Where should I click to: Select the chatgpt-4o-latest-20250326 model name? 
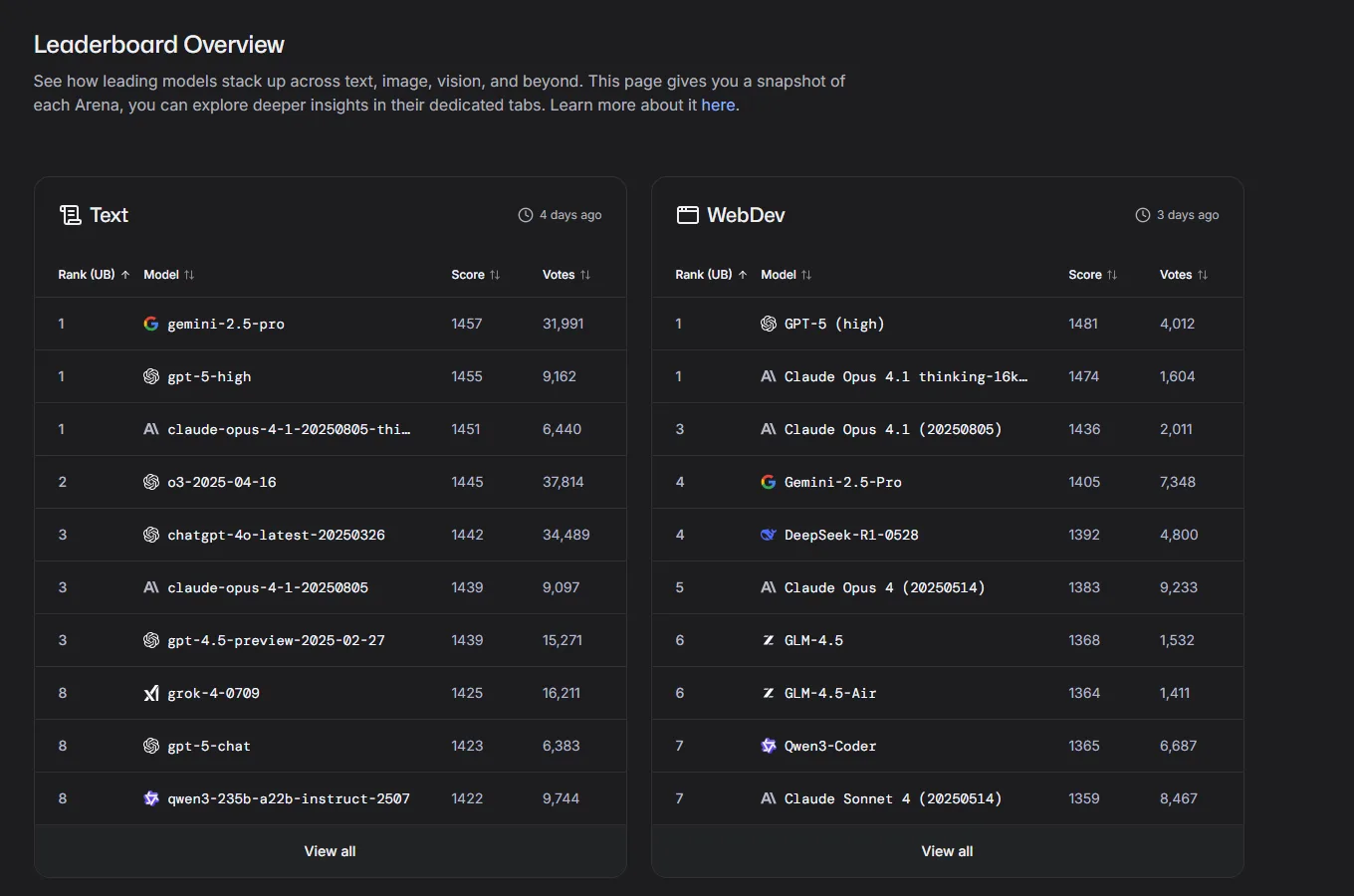(276, 535)
